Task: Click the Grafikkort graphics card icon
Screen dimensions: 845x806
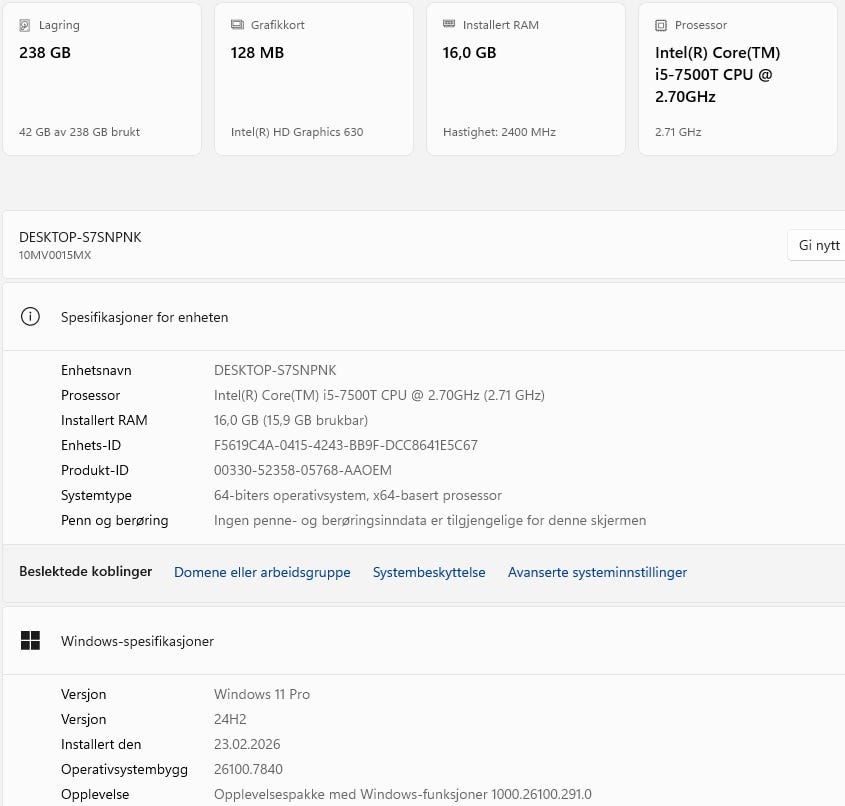Action: click(x=237, y=25)
